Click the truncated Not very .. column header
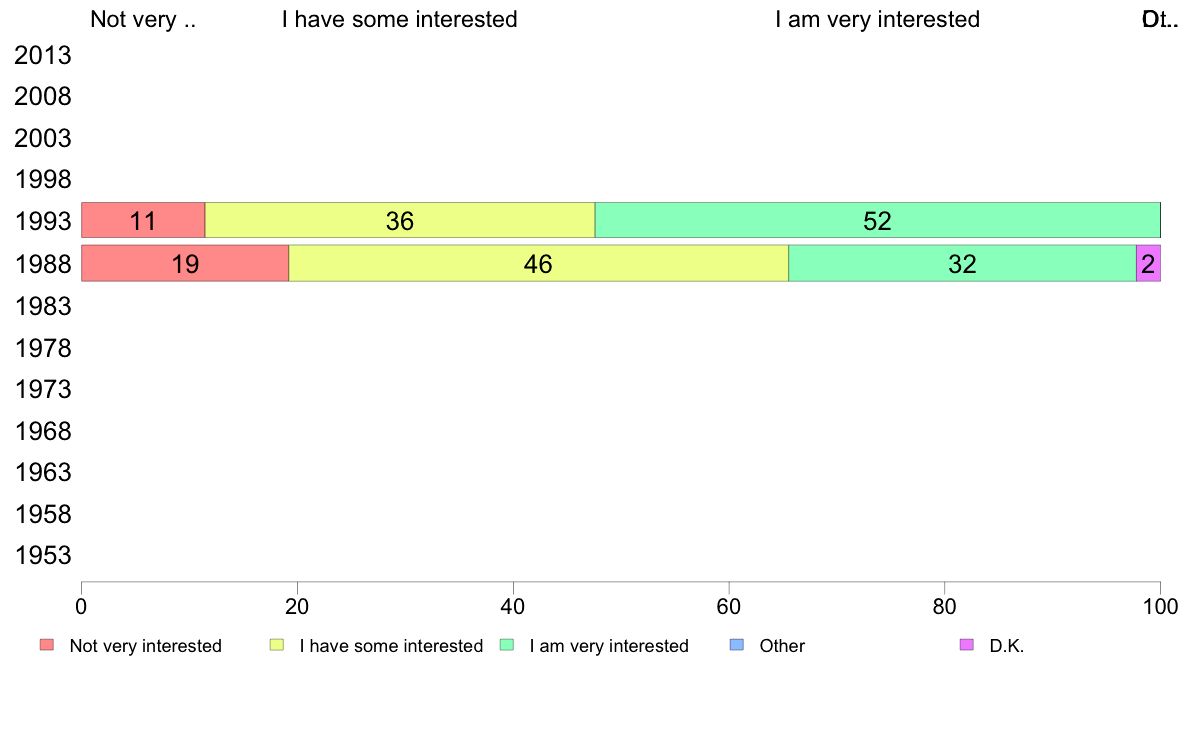The height and width of the screenshot is (736, 1188). 143,19
